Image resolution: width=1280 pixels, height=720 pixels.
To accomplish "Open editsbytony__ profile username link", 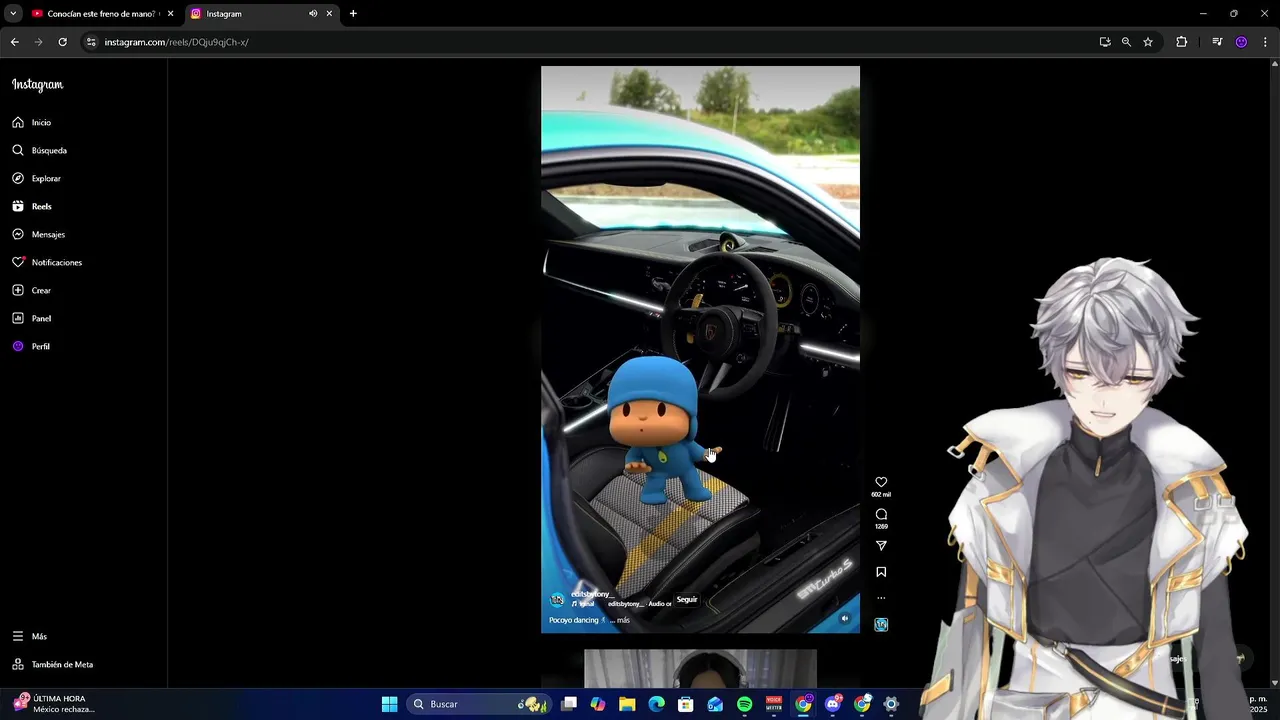I will (x=591, y=594).
